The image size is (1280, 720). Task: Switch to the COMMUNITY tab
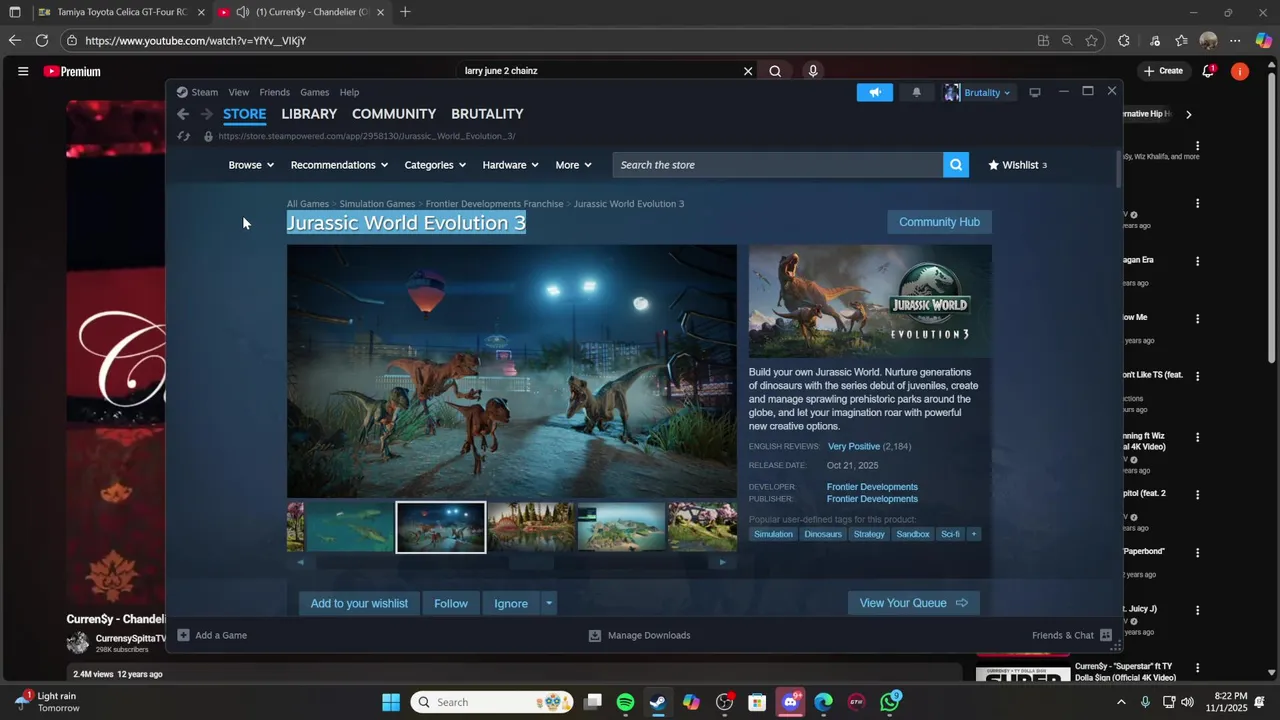394,114
